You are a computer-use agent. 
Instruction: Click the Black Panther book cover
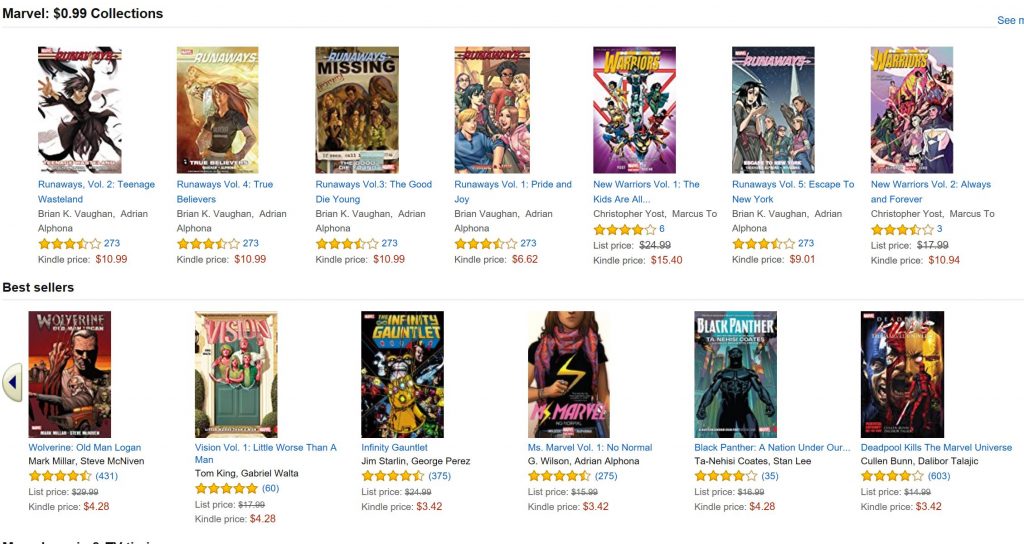(x=735, y=374)
